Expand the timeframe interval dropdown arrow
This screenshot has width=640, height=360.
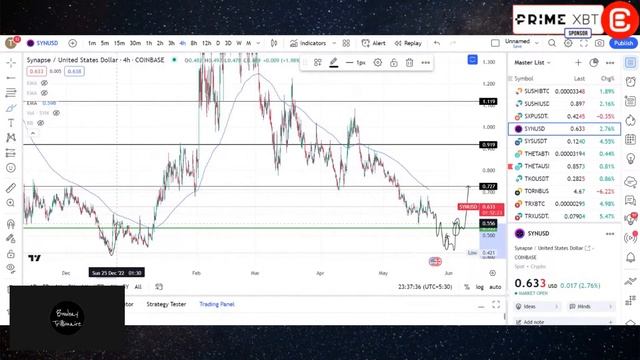tap(258, 43)
